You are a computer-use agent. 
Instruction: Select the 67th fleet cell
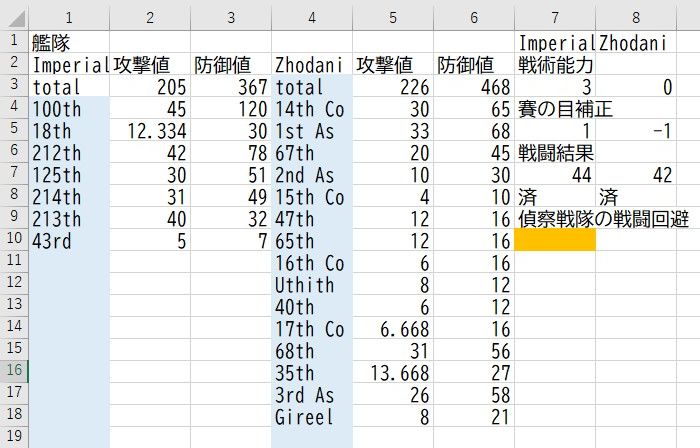pos(312,152)
